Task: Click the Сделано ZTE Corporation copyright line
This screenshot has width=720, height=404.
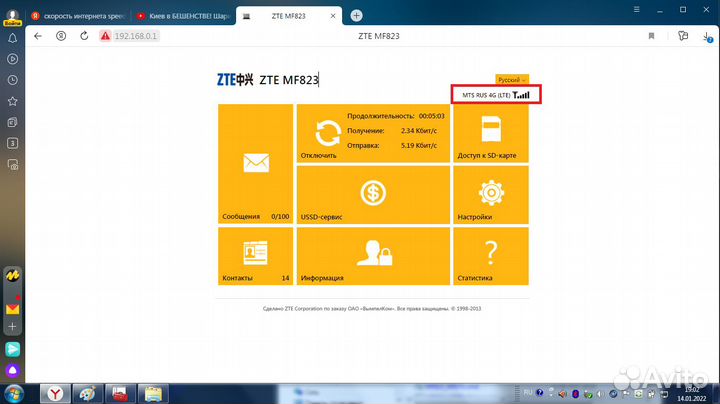Action: tap(372, 309)
